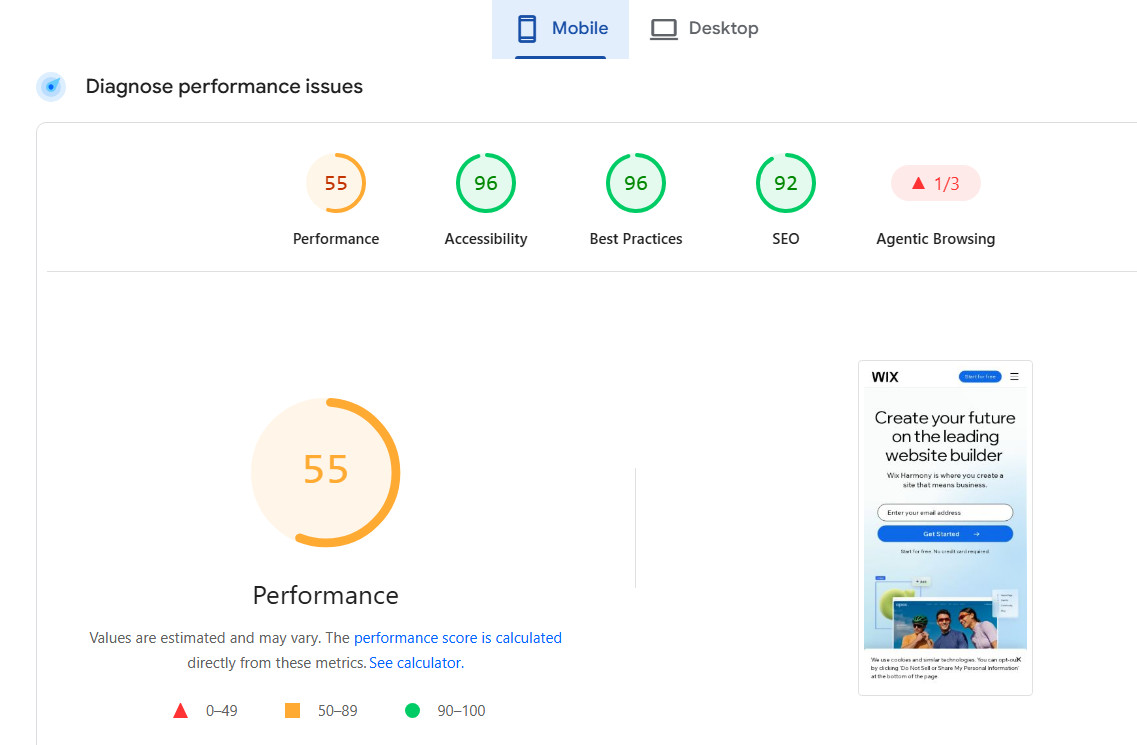Click the large 'Performance' title text
The height and width of the screenshot is (745, 1137).
(x=326, y=596)
